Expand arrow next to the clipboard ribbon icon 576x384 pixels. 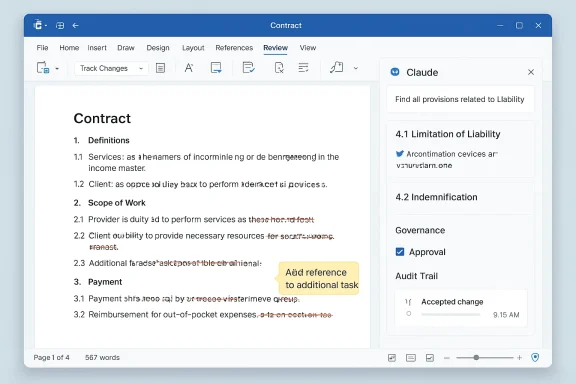click(57, 69)
